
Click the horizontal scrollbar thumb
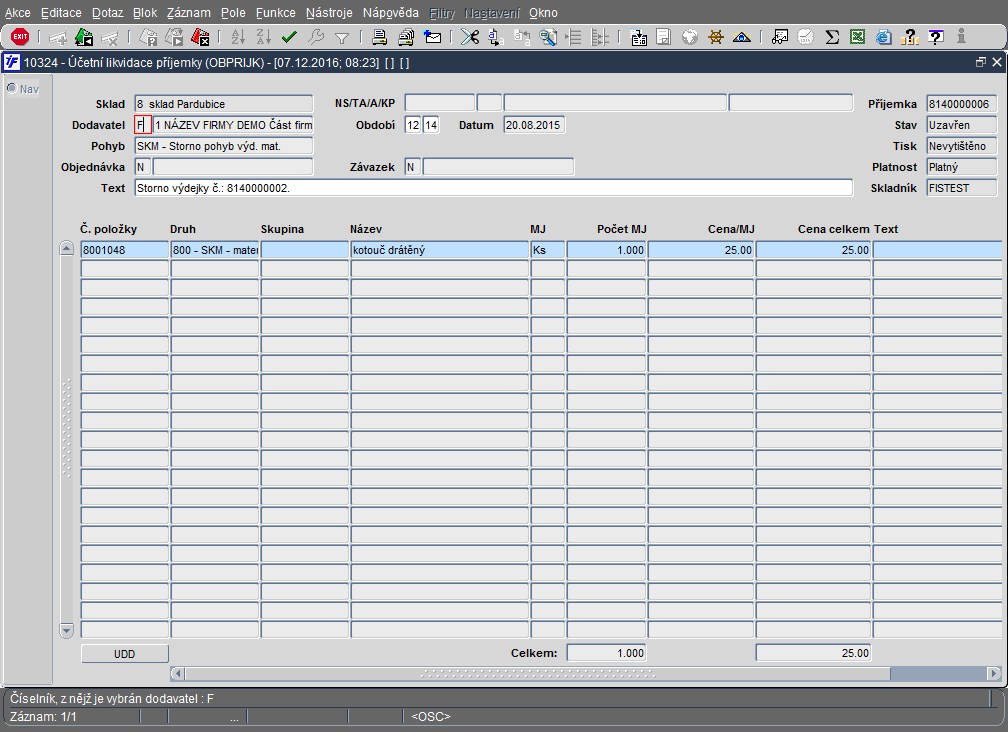(537, 674)
